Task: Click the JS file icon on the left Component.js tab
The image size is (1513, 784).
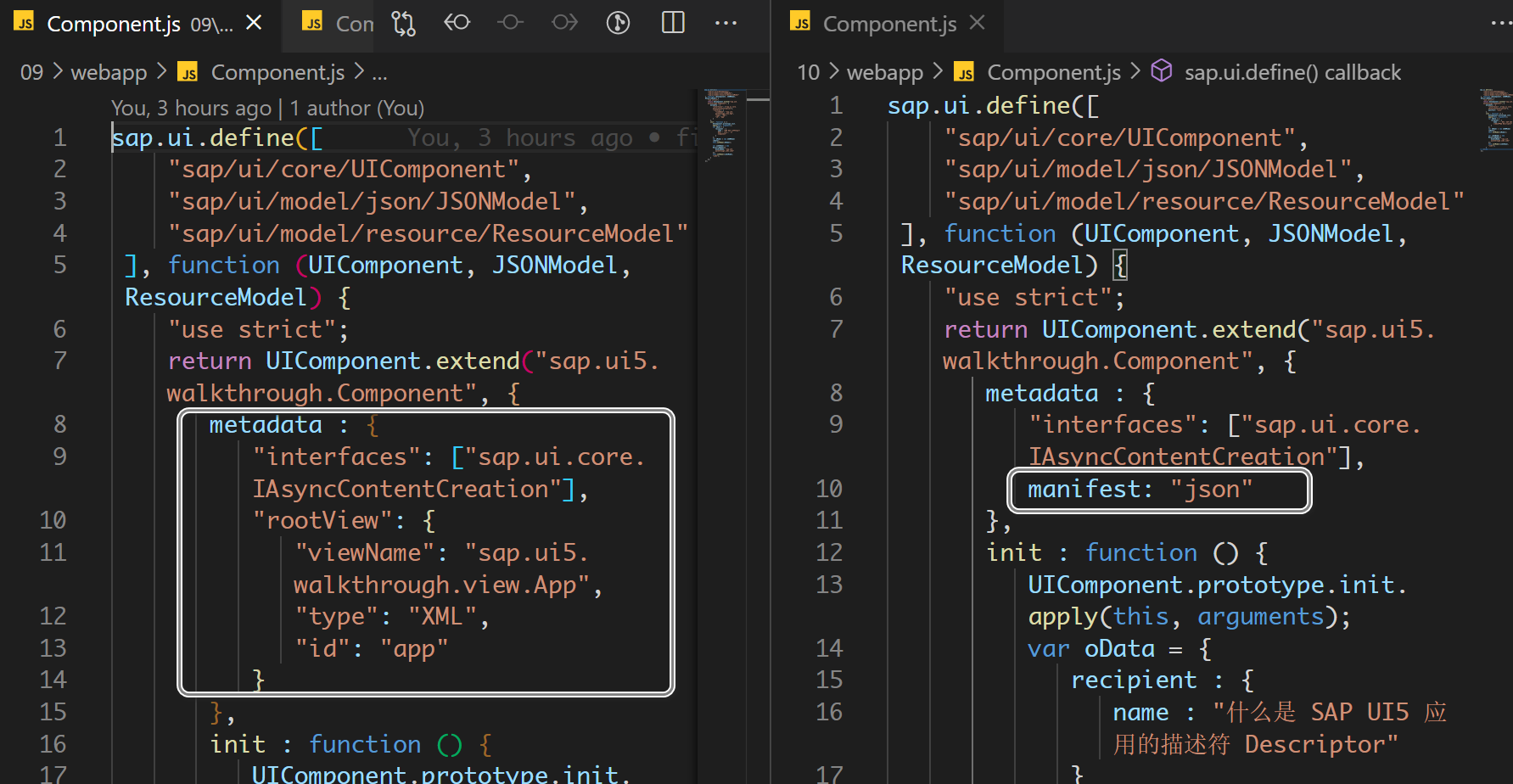Action: point(23,23)
